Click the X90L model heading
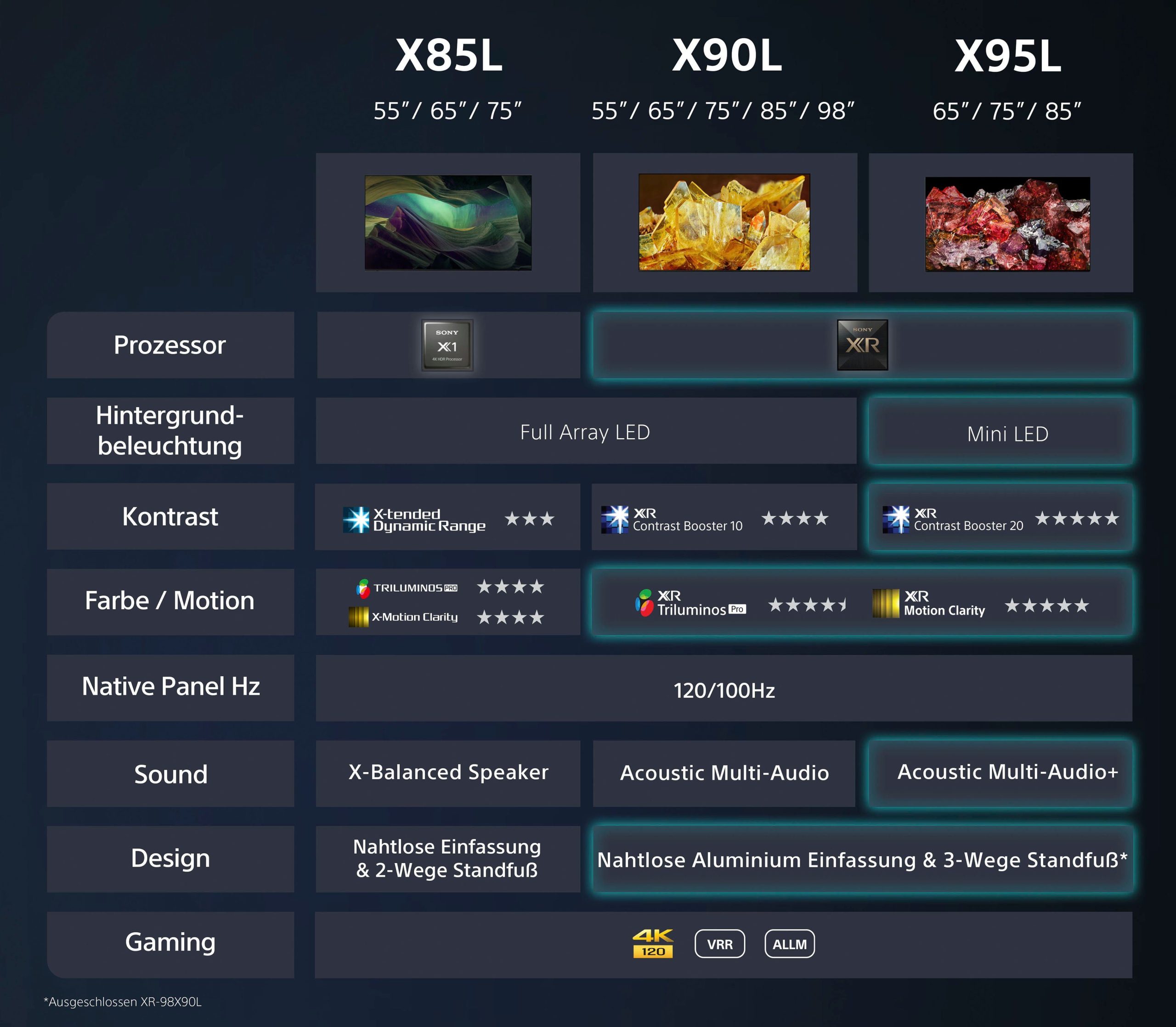The image size is (1176, 1027). click(x=726, y=56)
